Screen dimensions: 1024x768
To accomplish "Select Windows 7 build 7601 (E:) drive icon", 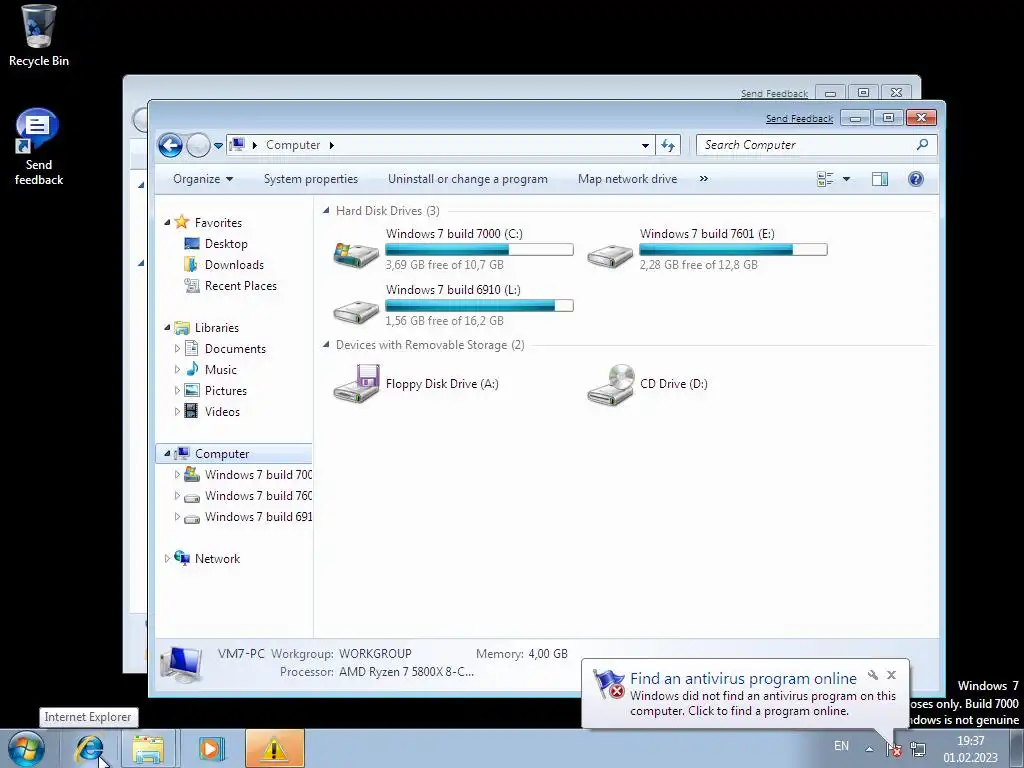I will (x=610, y=255).
